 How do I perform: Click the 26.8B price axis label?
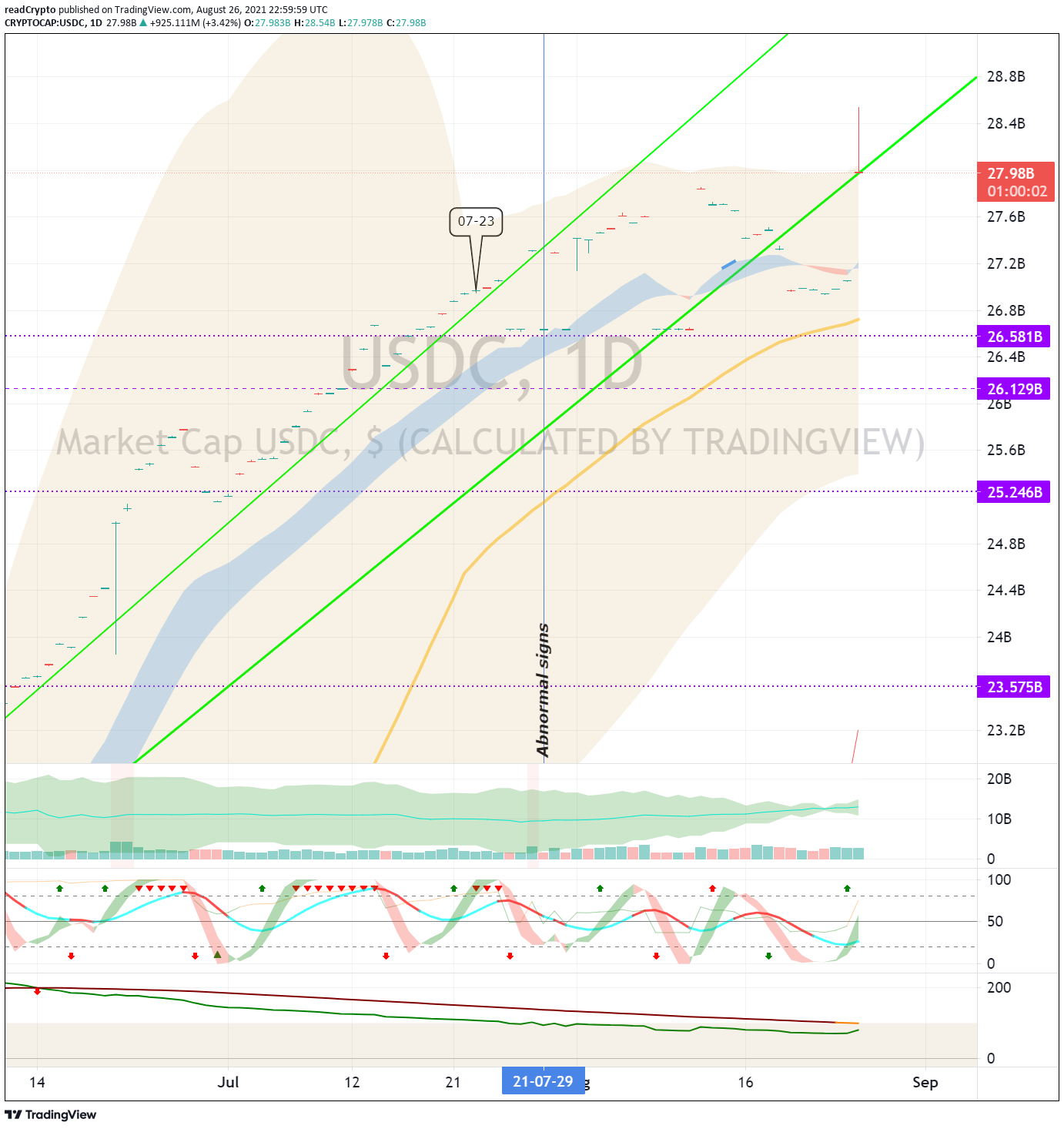tap(1005, 310)
